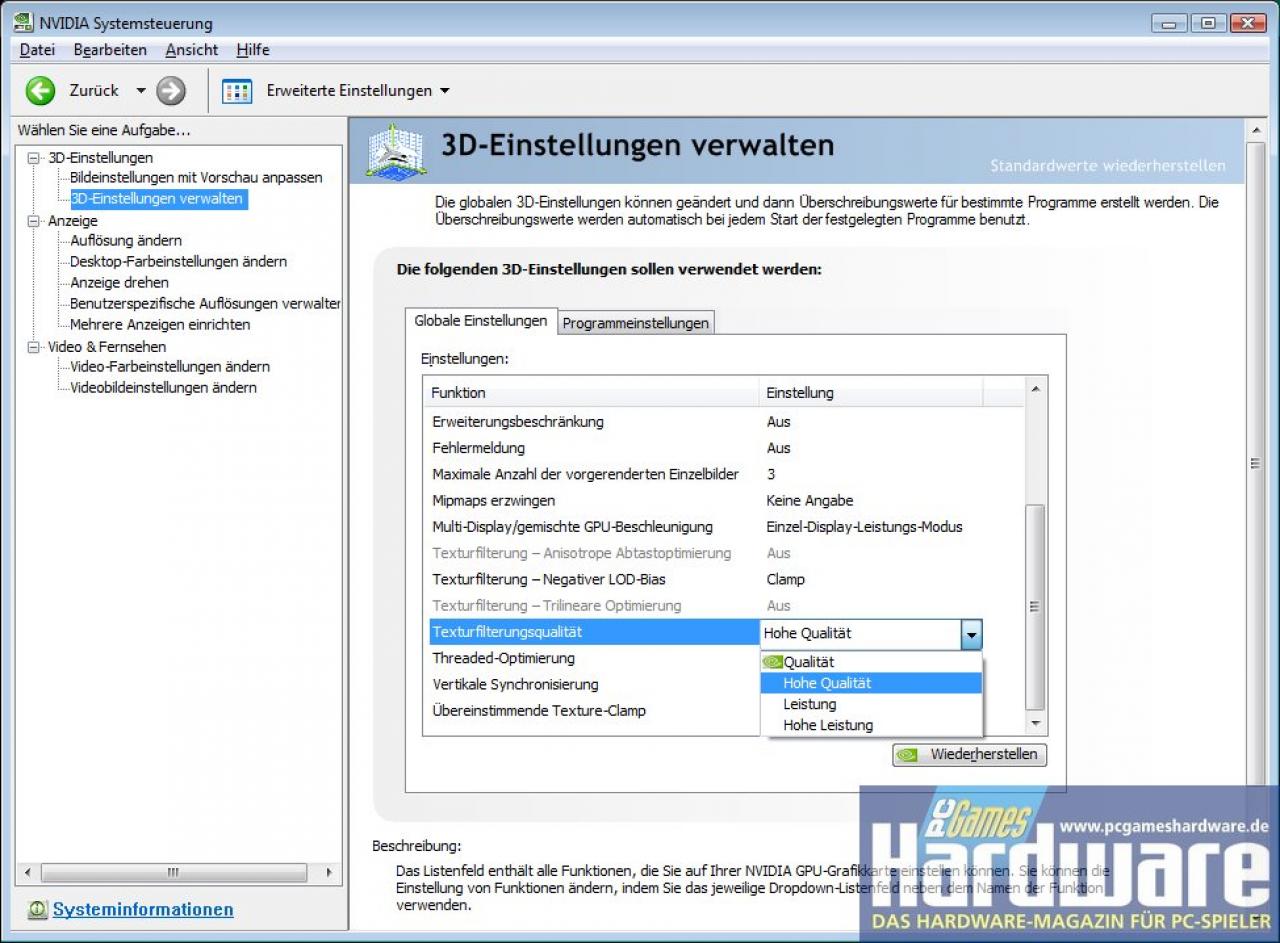Select 3D-Einstellungen verwalten in the tree
This screenshot has width=1280, height=943.
coord(157,199)
